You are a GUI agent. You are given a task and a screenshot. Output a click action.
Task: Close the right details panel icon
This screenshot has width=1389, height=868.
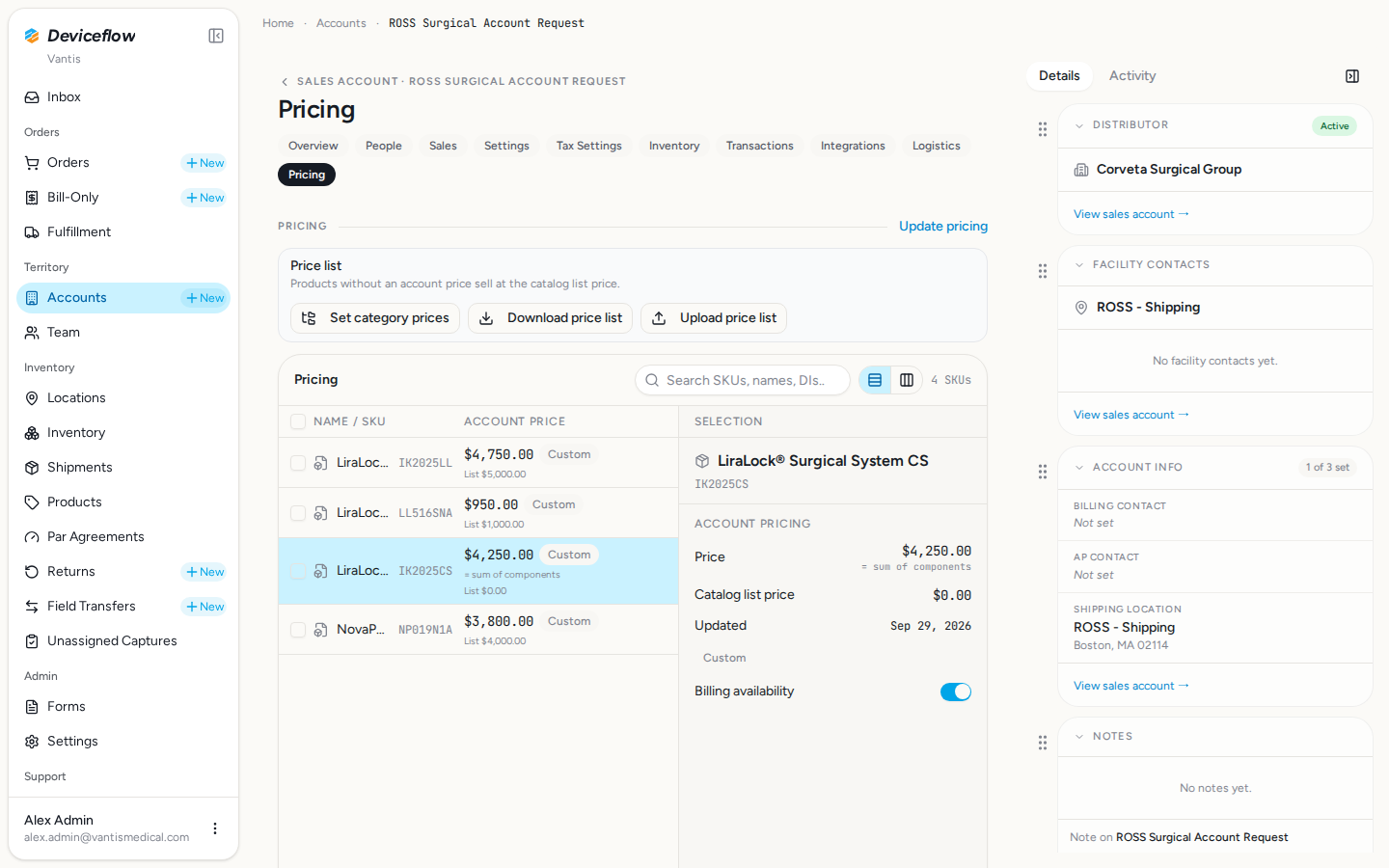coord(1352,76)
